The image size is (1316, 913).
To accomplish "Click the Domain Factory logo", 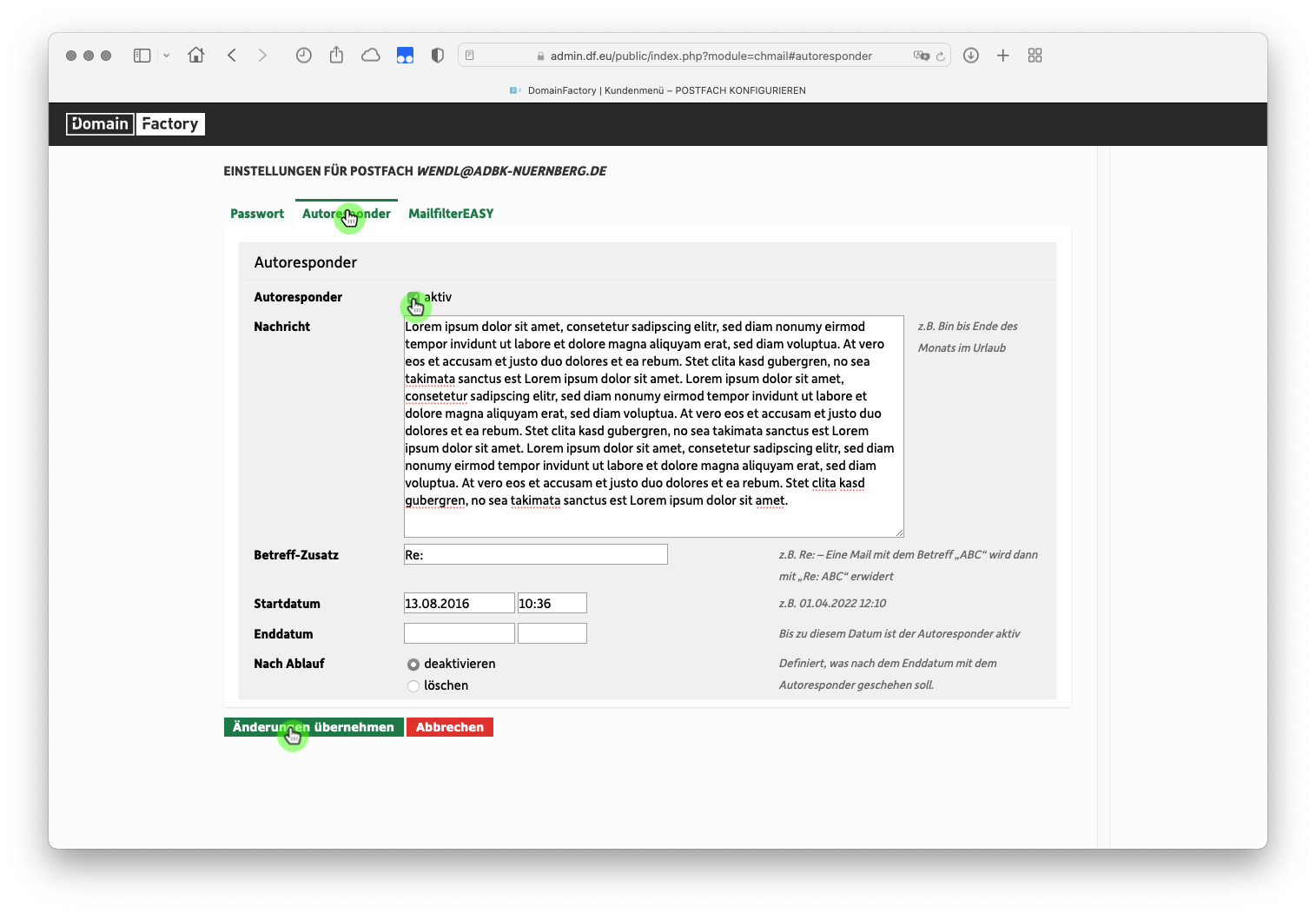I will (136, 124).
